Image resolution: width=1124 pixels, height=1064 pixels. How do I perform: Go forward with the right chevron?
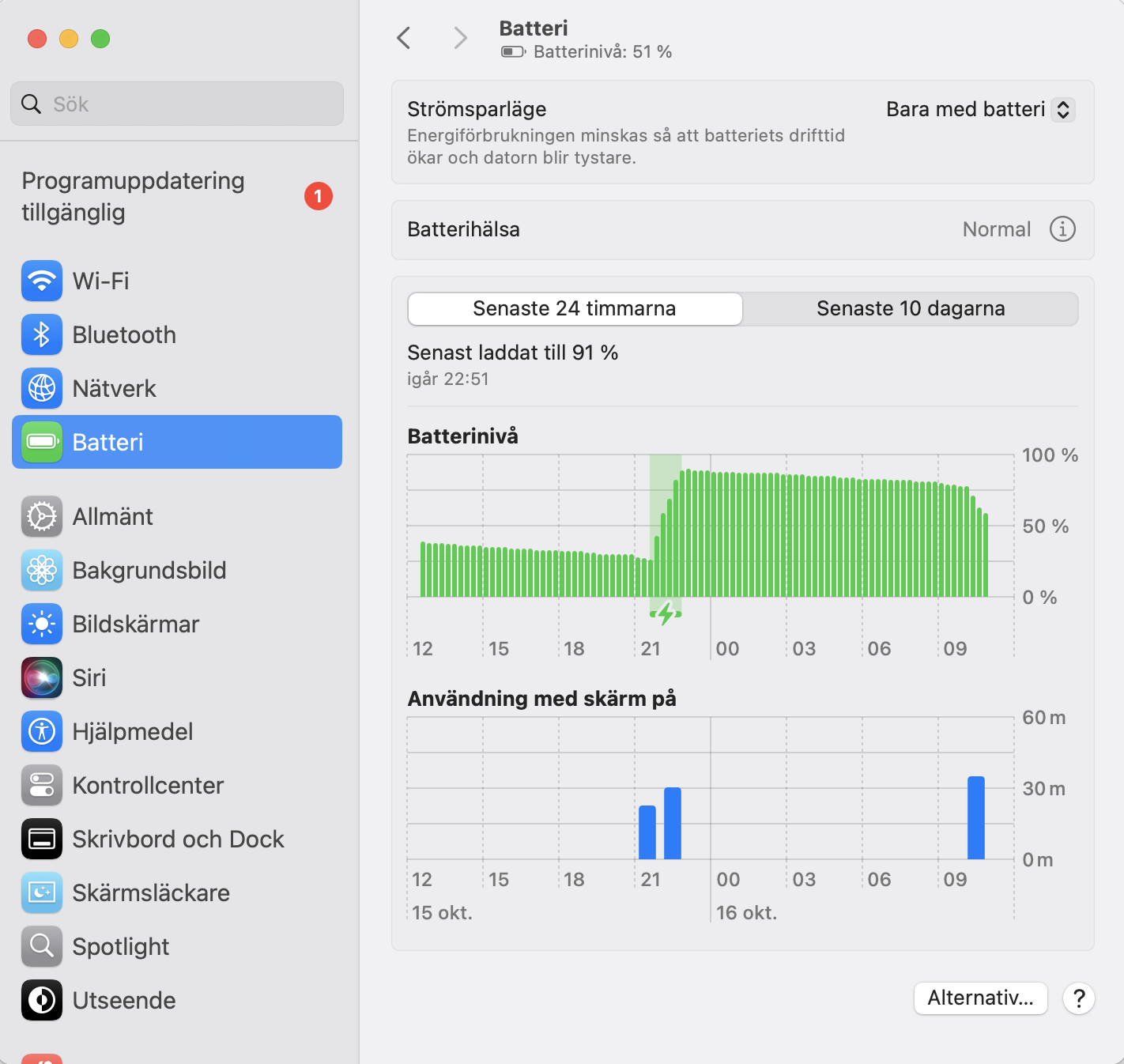[460, 38]
